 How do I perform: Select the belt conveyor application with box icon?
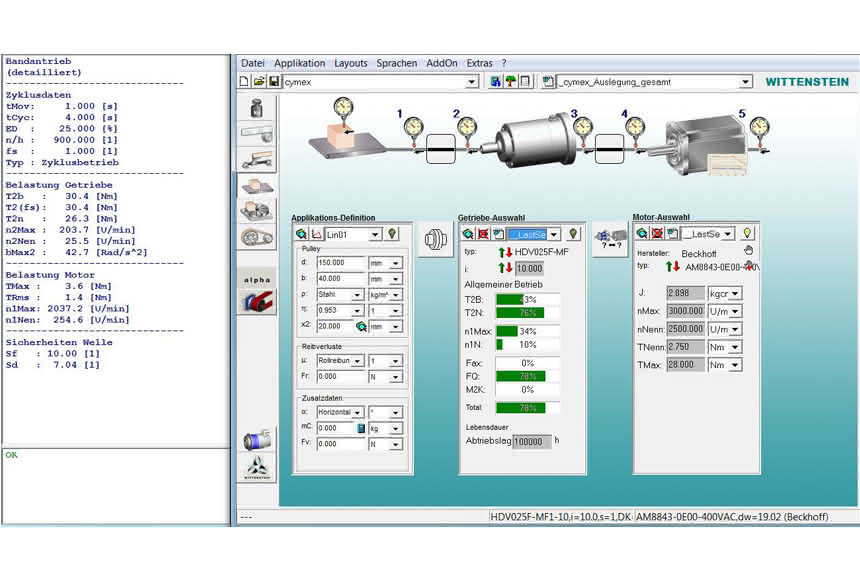[257, 185]
